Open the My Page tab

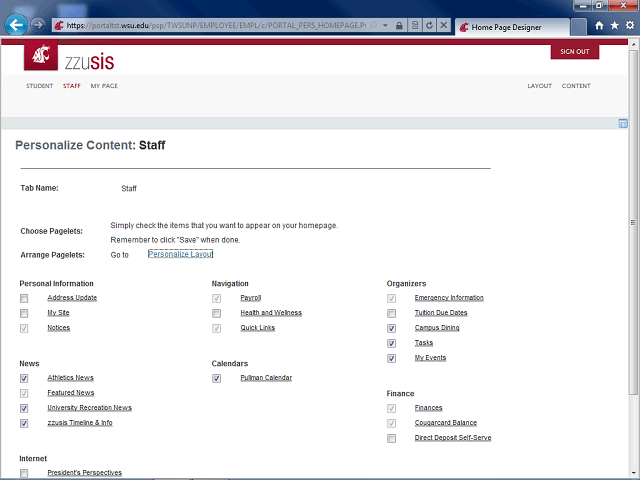(x=104, y=86)
